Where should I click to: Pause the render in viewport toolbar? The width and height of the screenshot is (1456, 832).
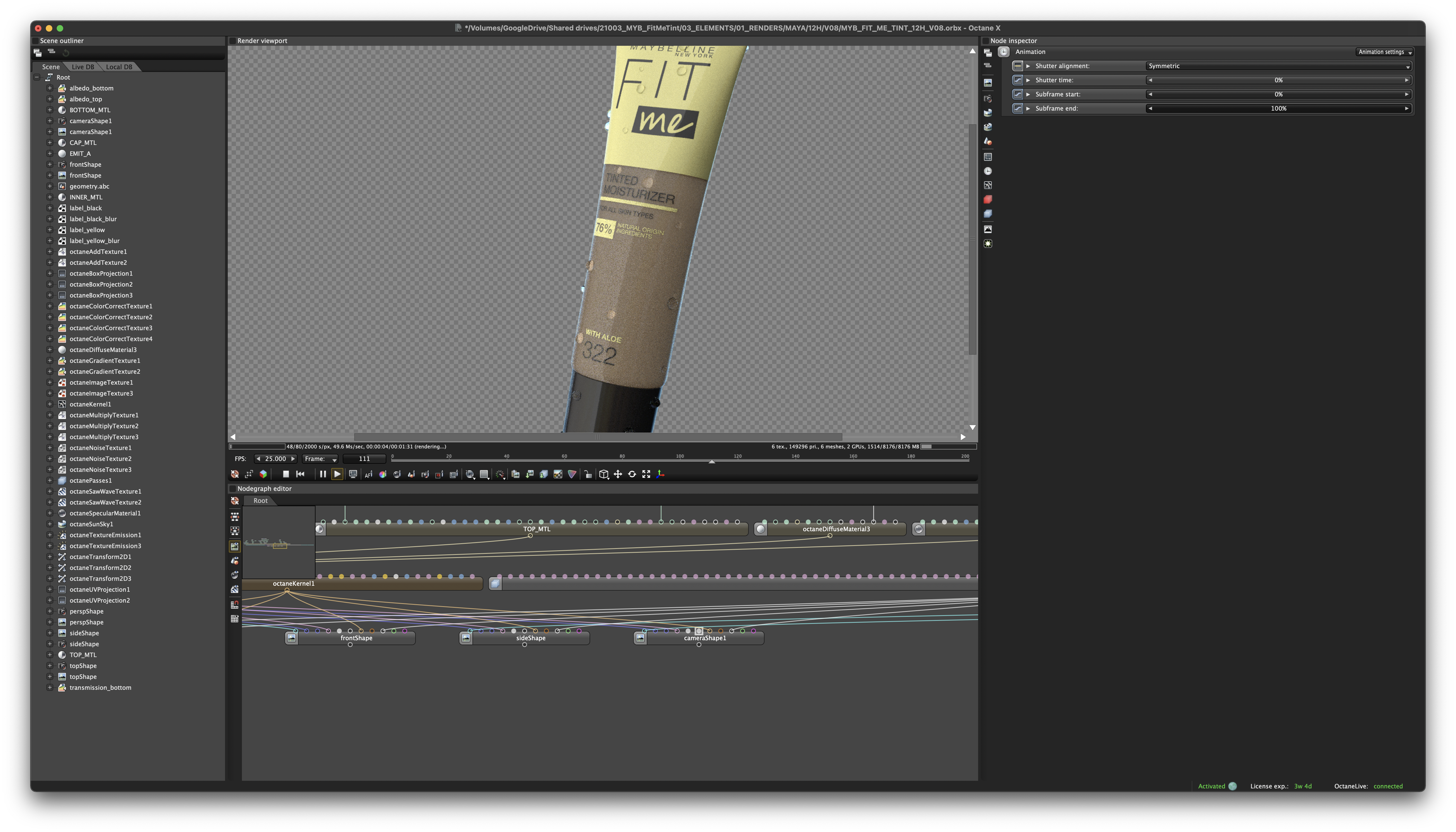[323, 474]
